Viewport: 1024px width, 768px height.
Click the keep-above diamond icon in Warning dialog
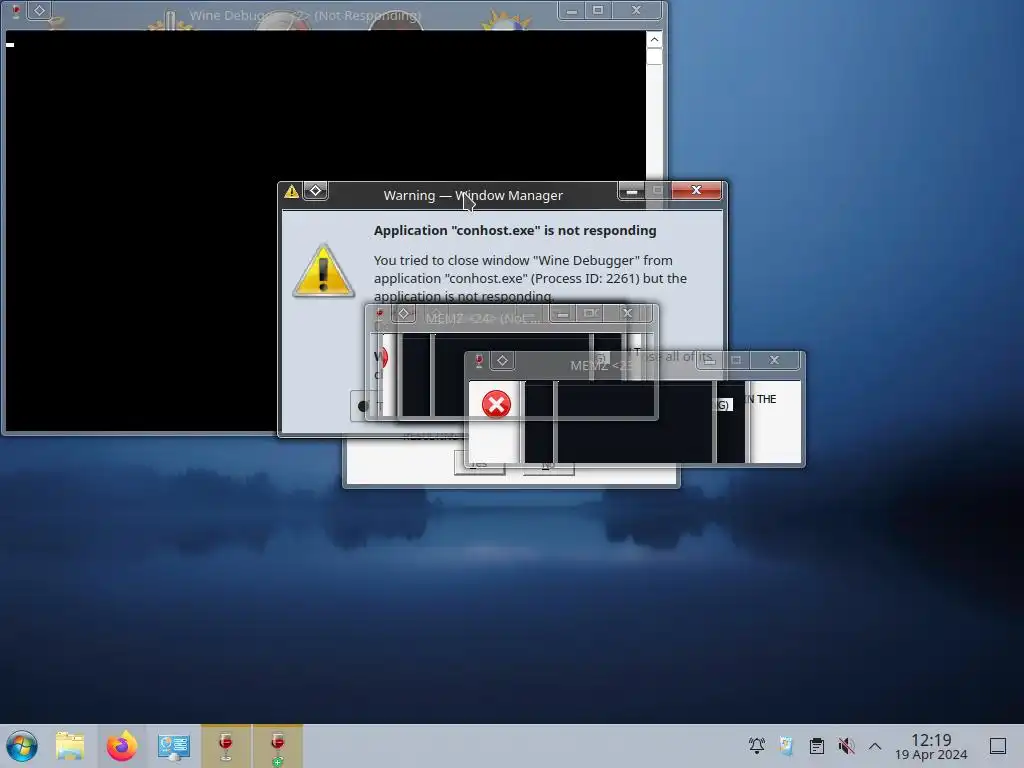point(315,191)
